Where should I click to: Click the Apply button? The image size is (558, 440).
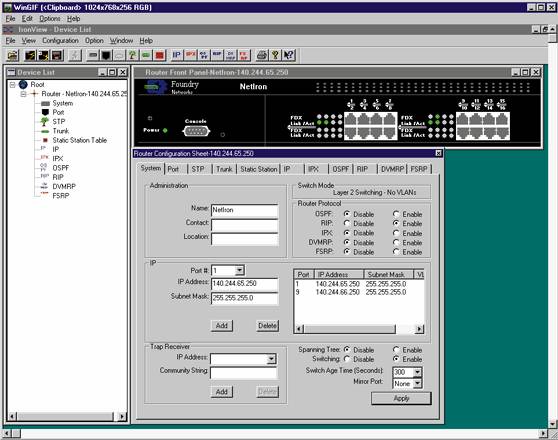pyautogui.click(x=401, y=398)
